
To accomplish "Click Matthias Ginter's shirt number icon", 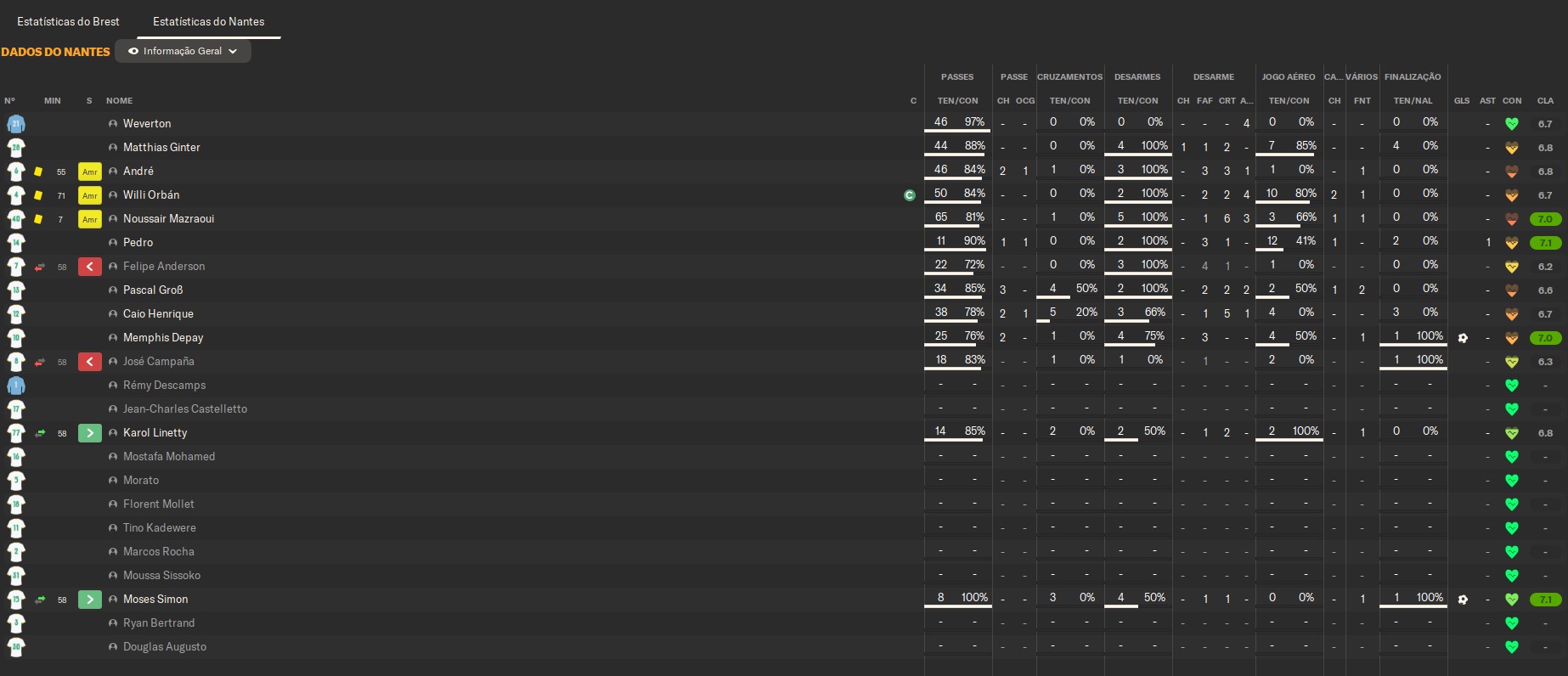I will click(x=15, y=148).
